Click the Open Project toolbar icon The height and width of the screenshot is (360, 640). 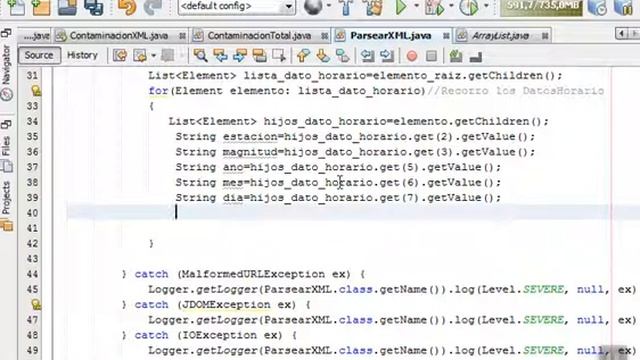point(67,7)
